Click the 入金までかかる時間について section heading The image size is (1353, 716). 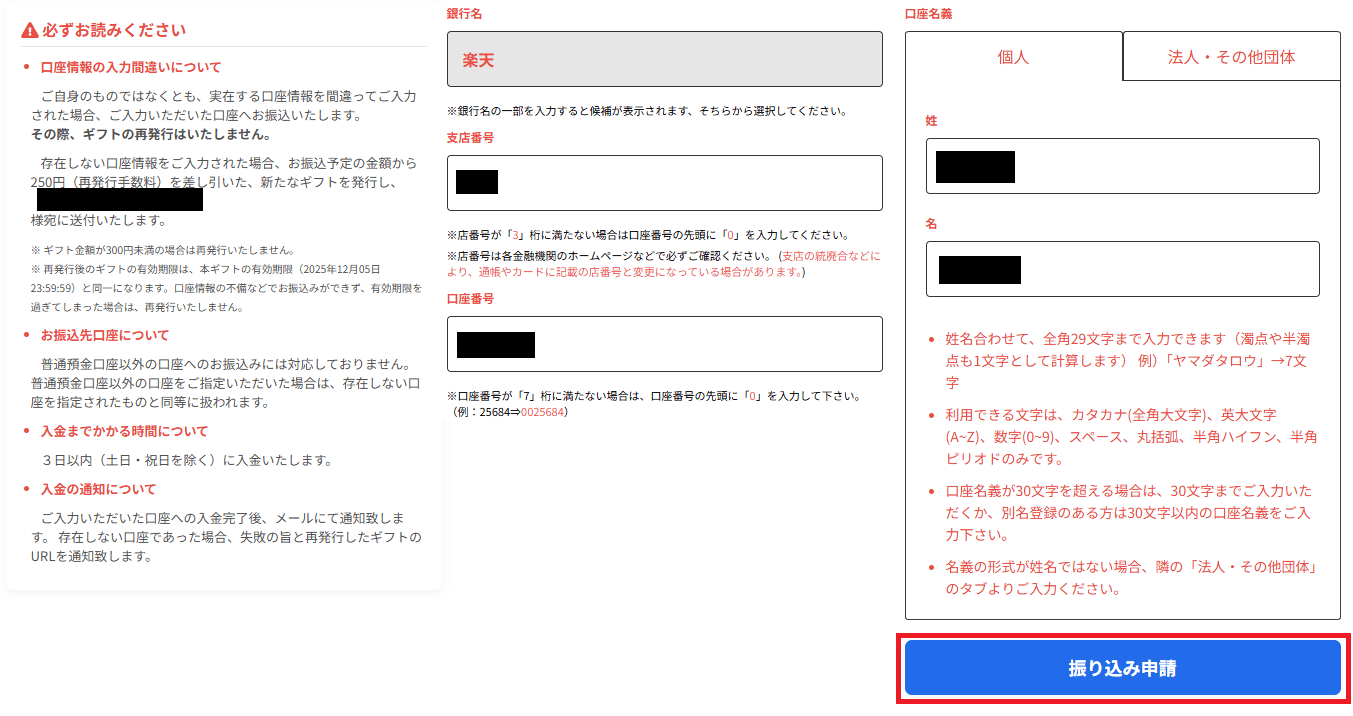coord(124,432)
